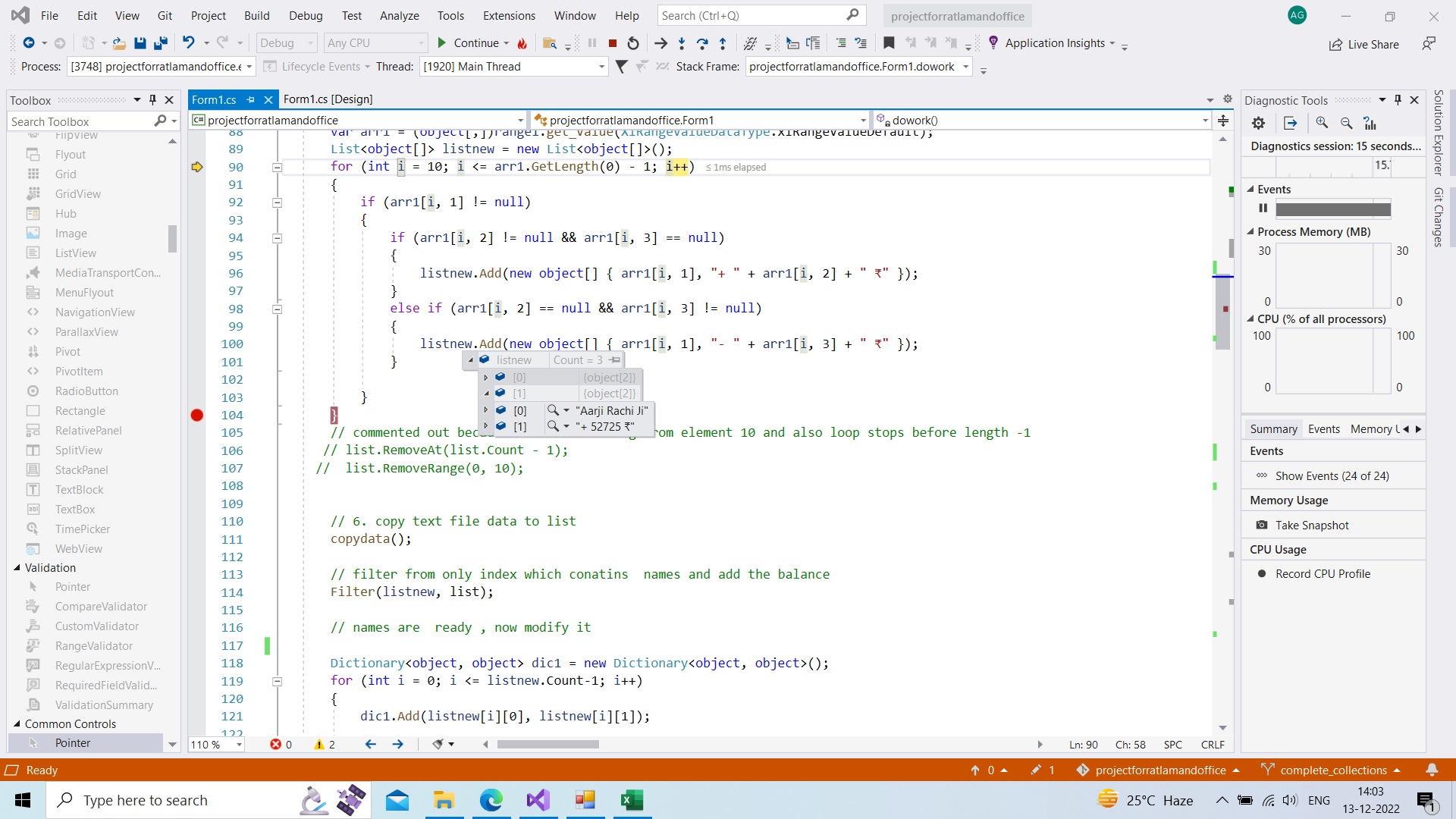
Task: Step Over the current line
Action: (702, 43)
